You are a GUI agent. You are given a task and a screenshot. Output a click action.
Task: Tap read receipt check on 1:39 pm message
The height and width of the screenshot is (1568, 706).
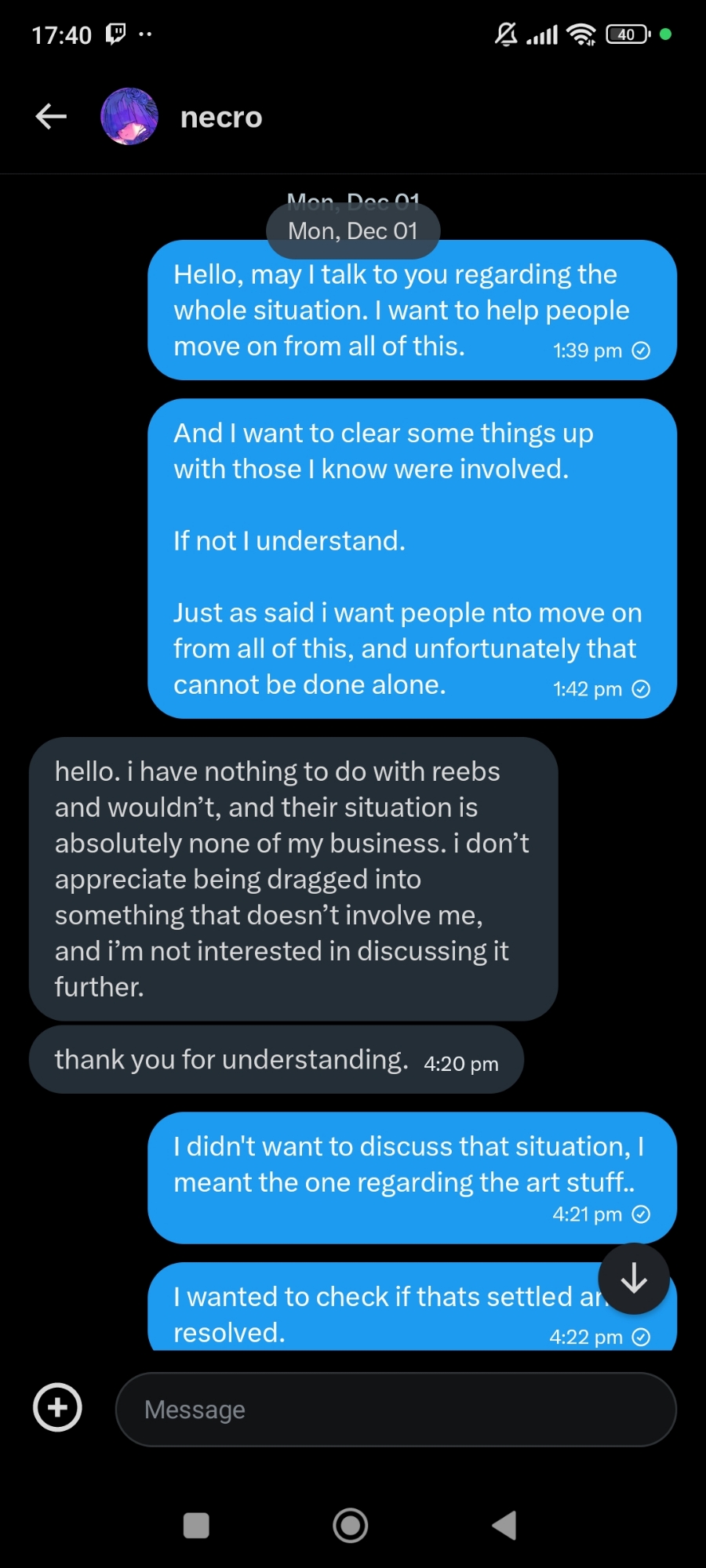click(x=641, y=350)
